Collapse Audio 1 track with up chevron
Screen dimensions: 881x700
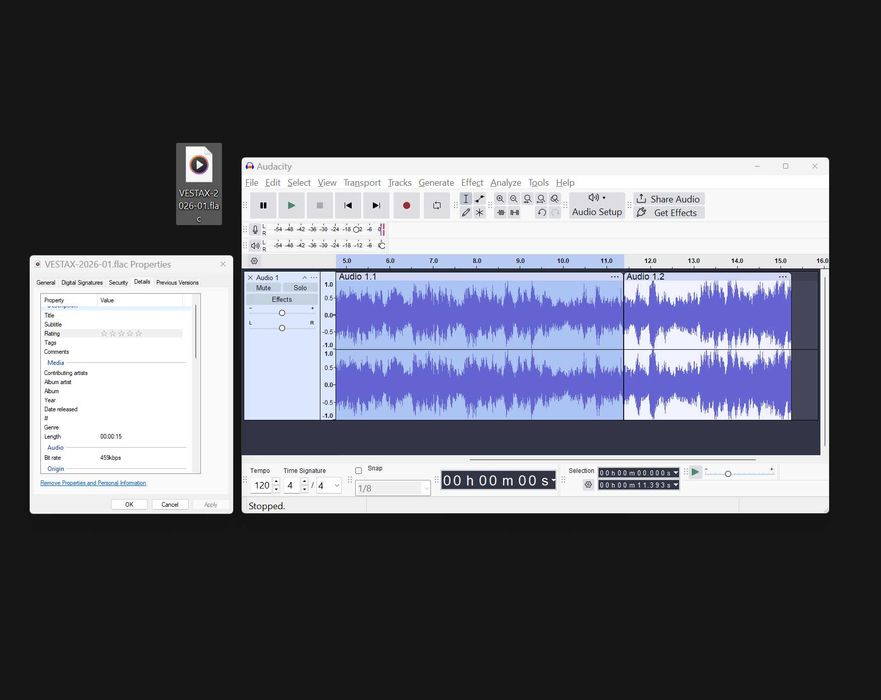coord(305,278)
